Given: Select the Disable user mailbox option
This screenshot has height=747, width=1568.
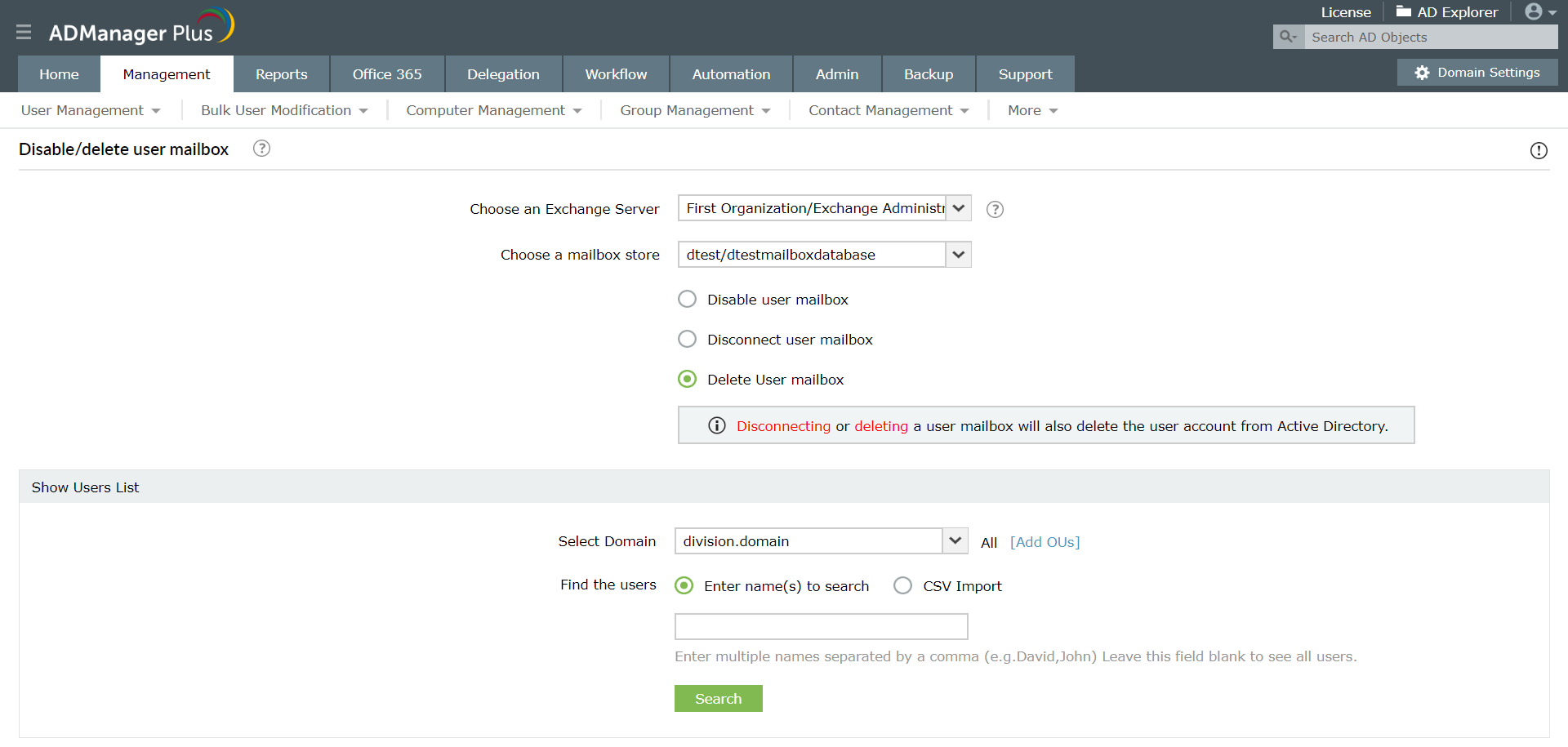Looking at the screenshot, I should (x=687, y=299).
